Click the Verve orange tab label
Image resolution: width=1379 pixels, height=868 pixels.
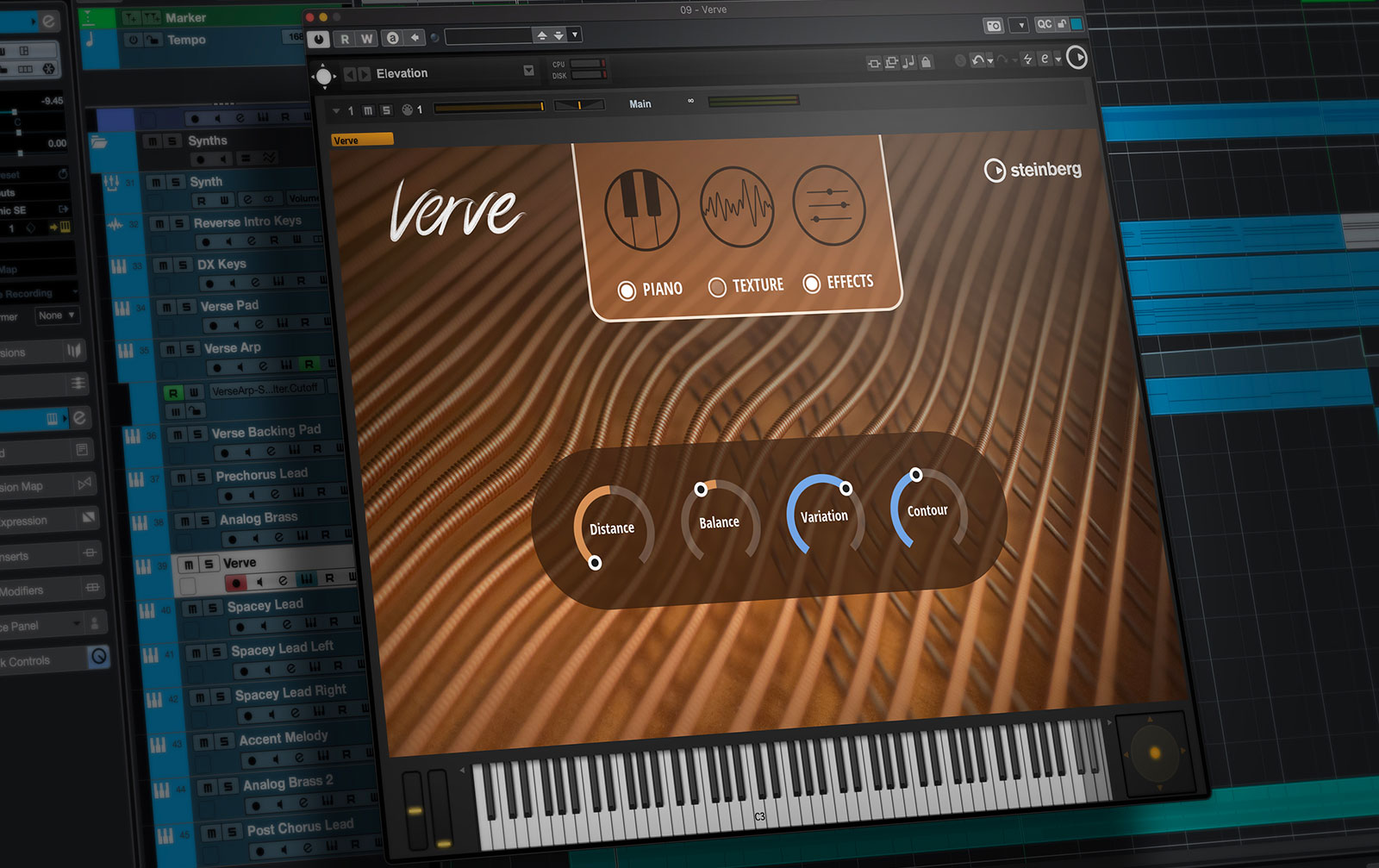(362, 140)
